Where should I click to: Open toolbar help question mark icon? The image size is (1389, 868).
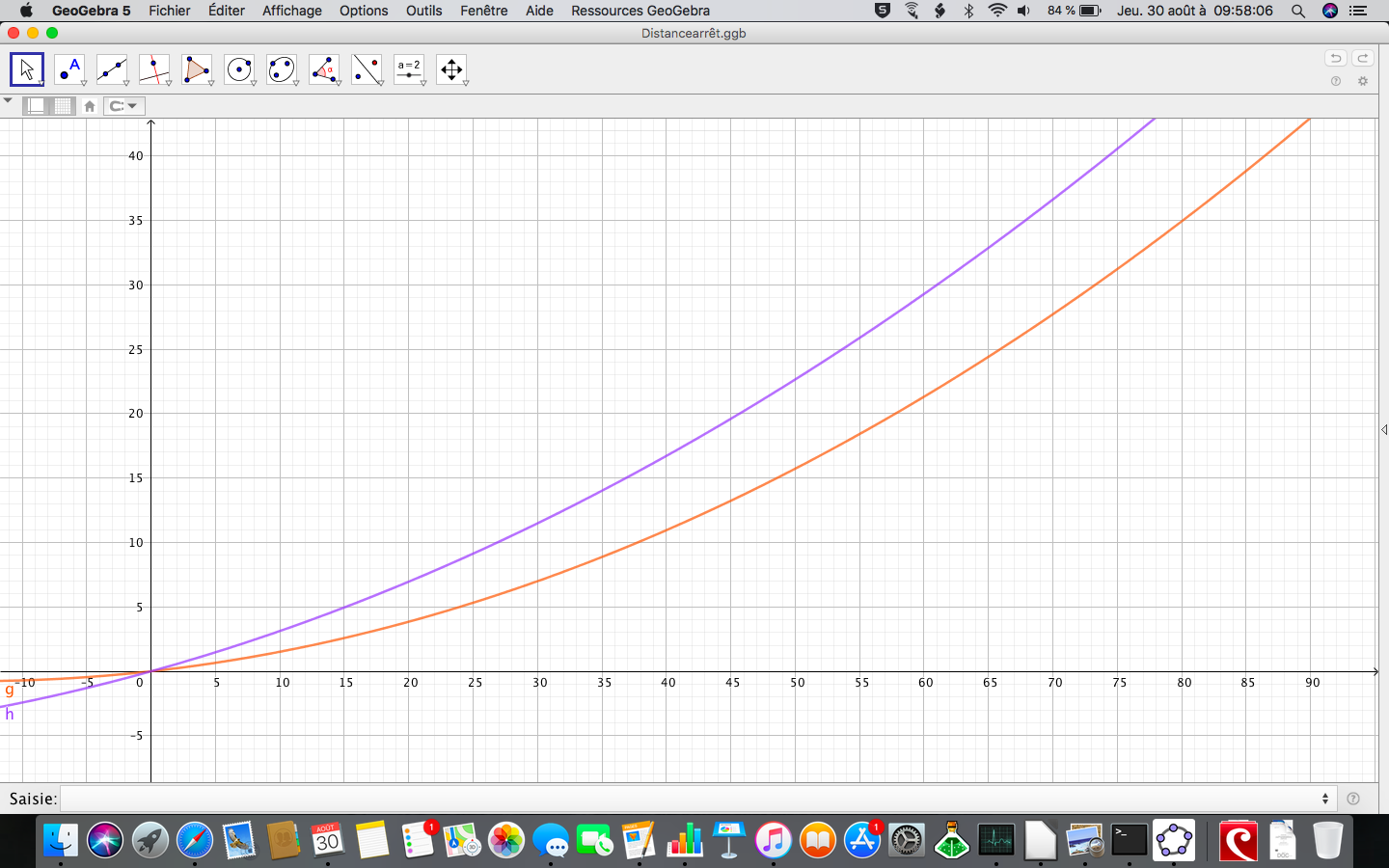coord(1336,81)
